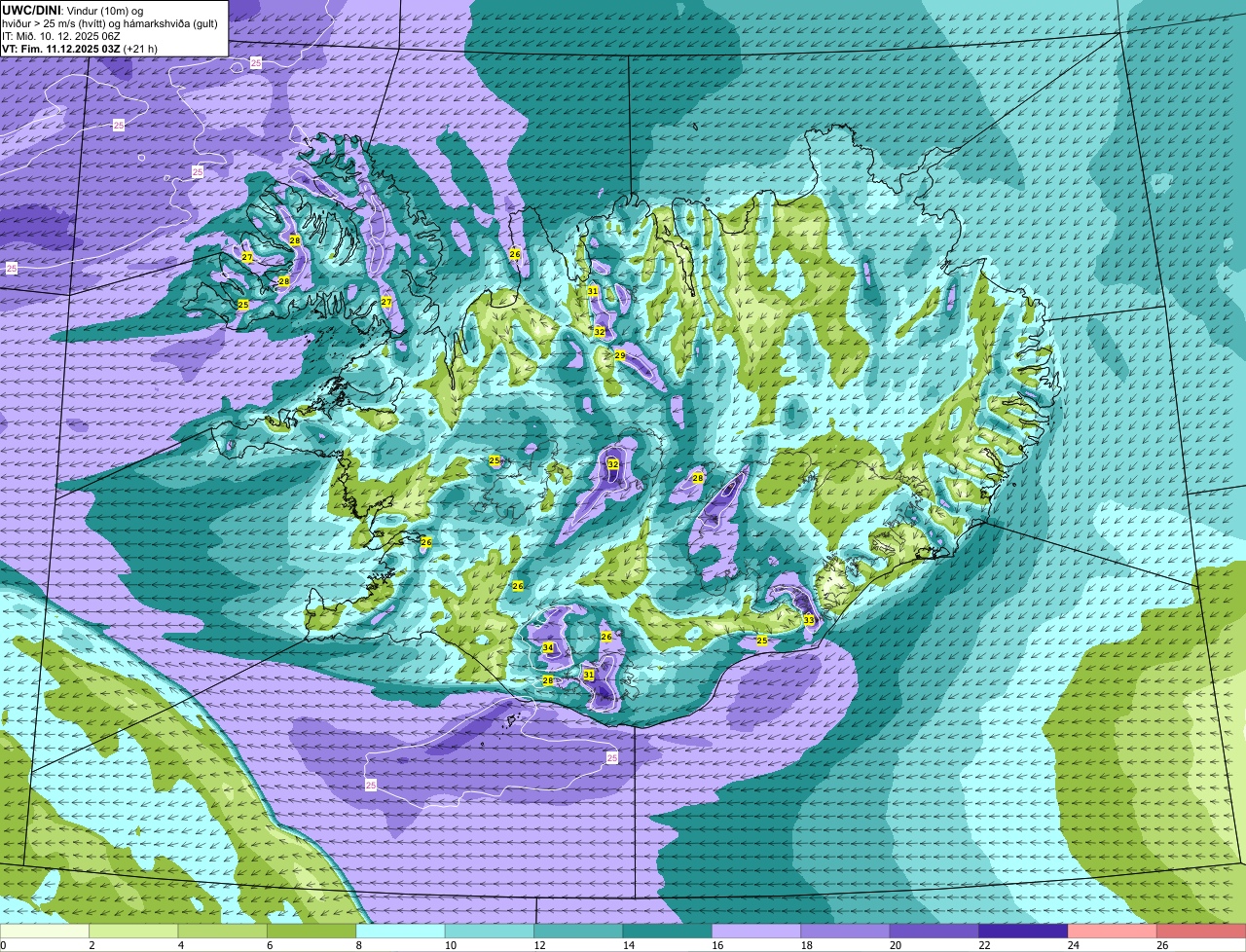Select the above-26 m/s salmon legend swatch
Viewport: 1246px width, 952px height.
(x=1202, y=932)
